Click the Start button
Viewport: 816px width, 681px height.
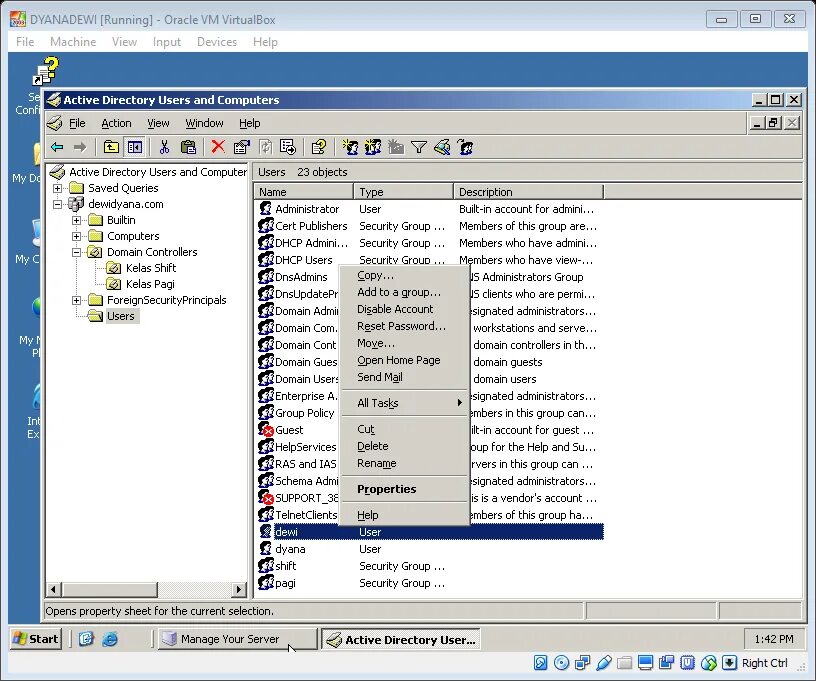36,639
